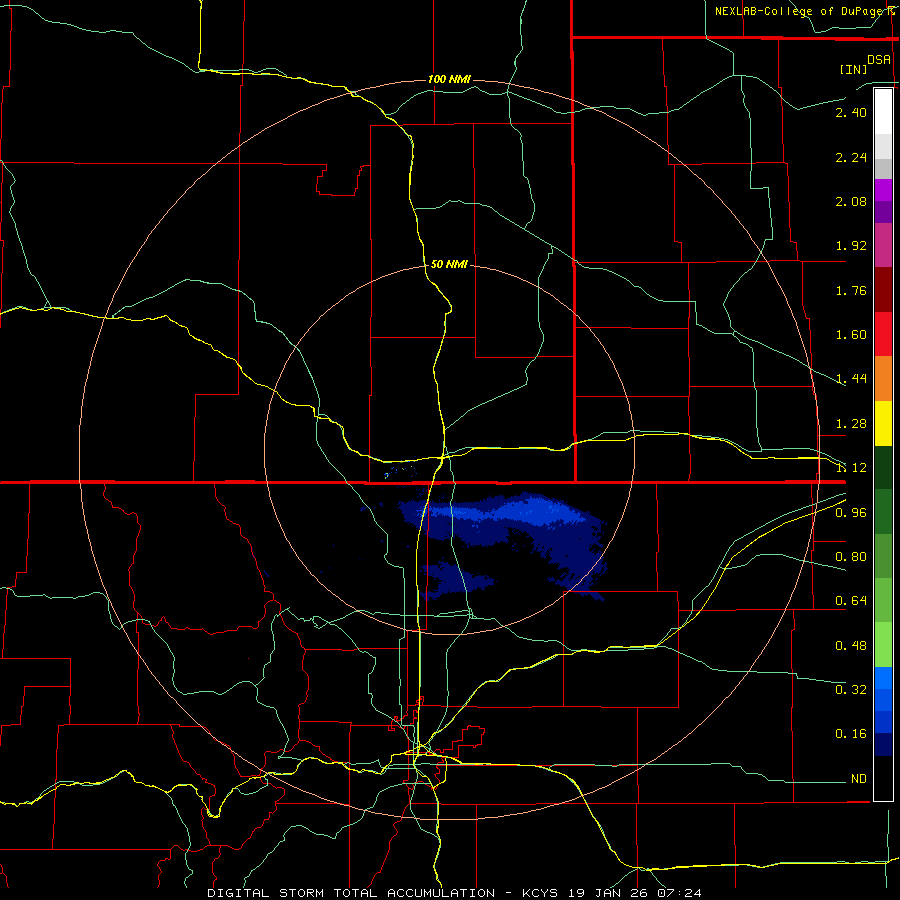Pick the lime green swatch near 0.48

click(x=883, y=645)
